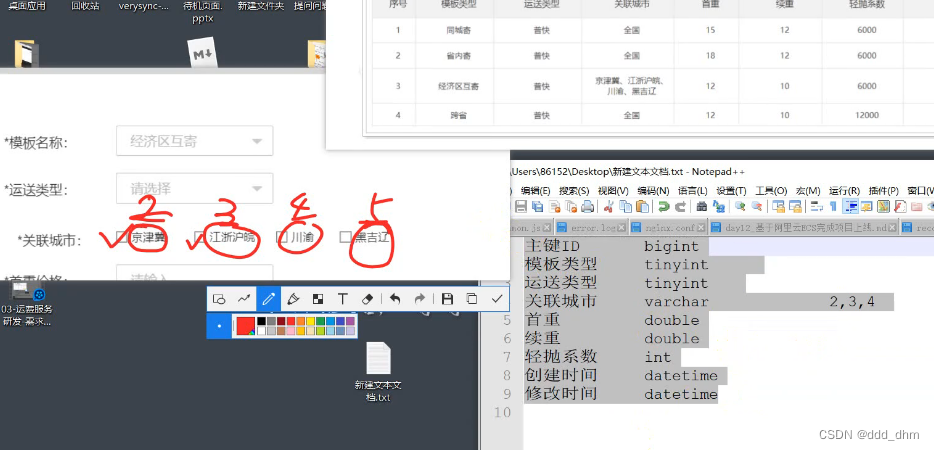
Task: Pick the purple color swatch
Action: pyautogui.click(x=350, y=321)
